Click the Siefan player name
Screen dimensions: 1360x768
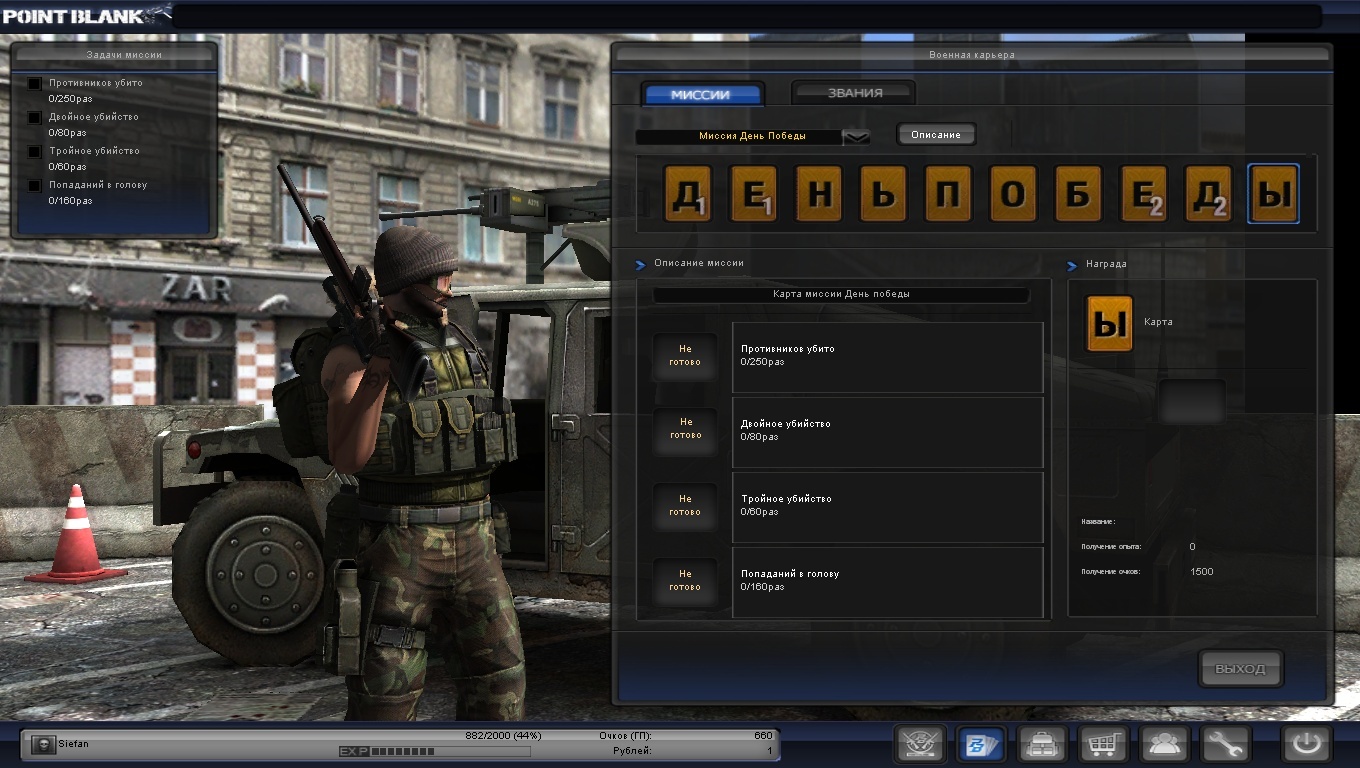coord(73,744)
